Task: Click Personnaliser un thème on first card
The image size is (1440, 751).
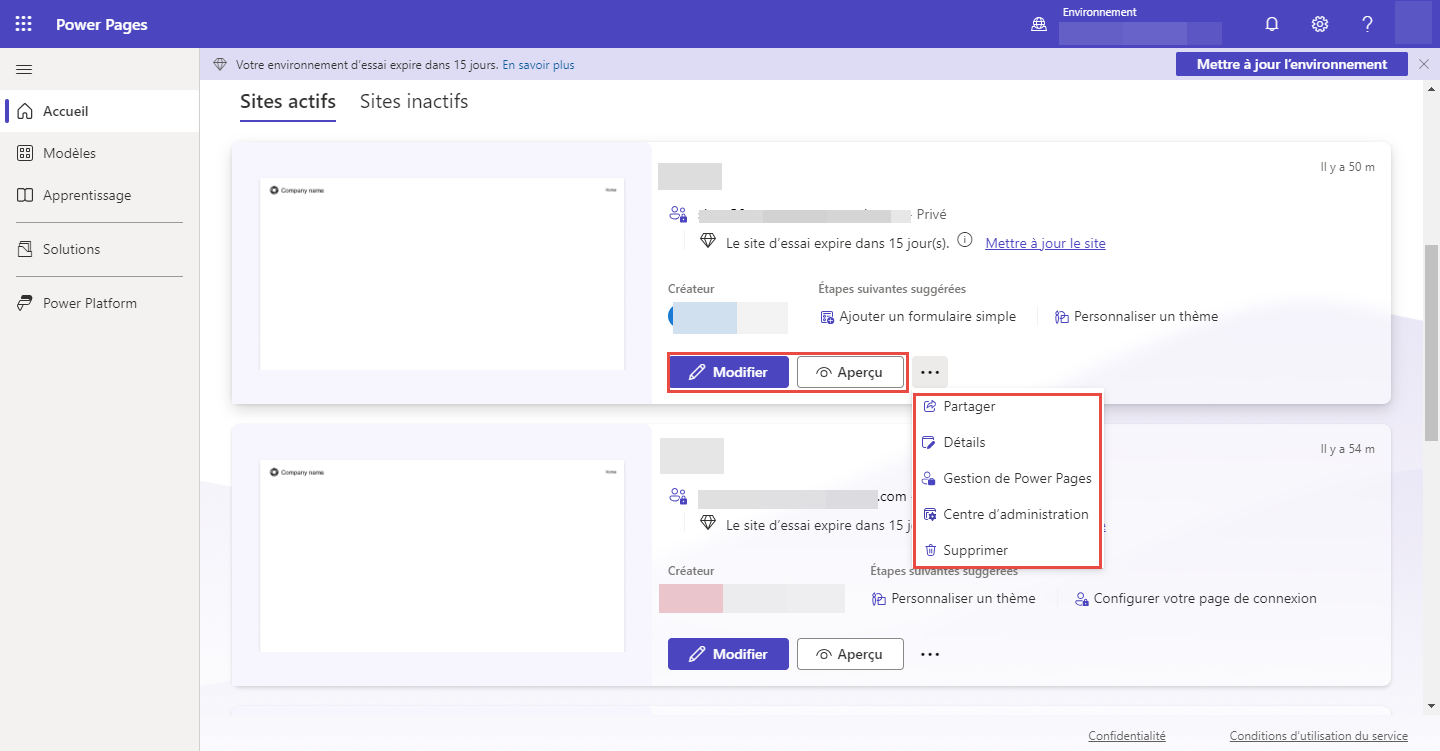Action: click(x=1136, y=317)
